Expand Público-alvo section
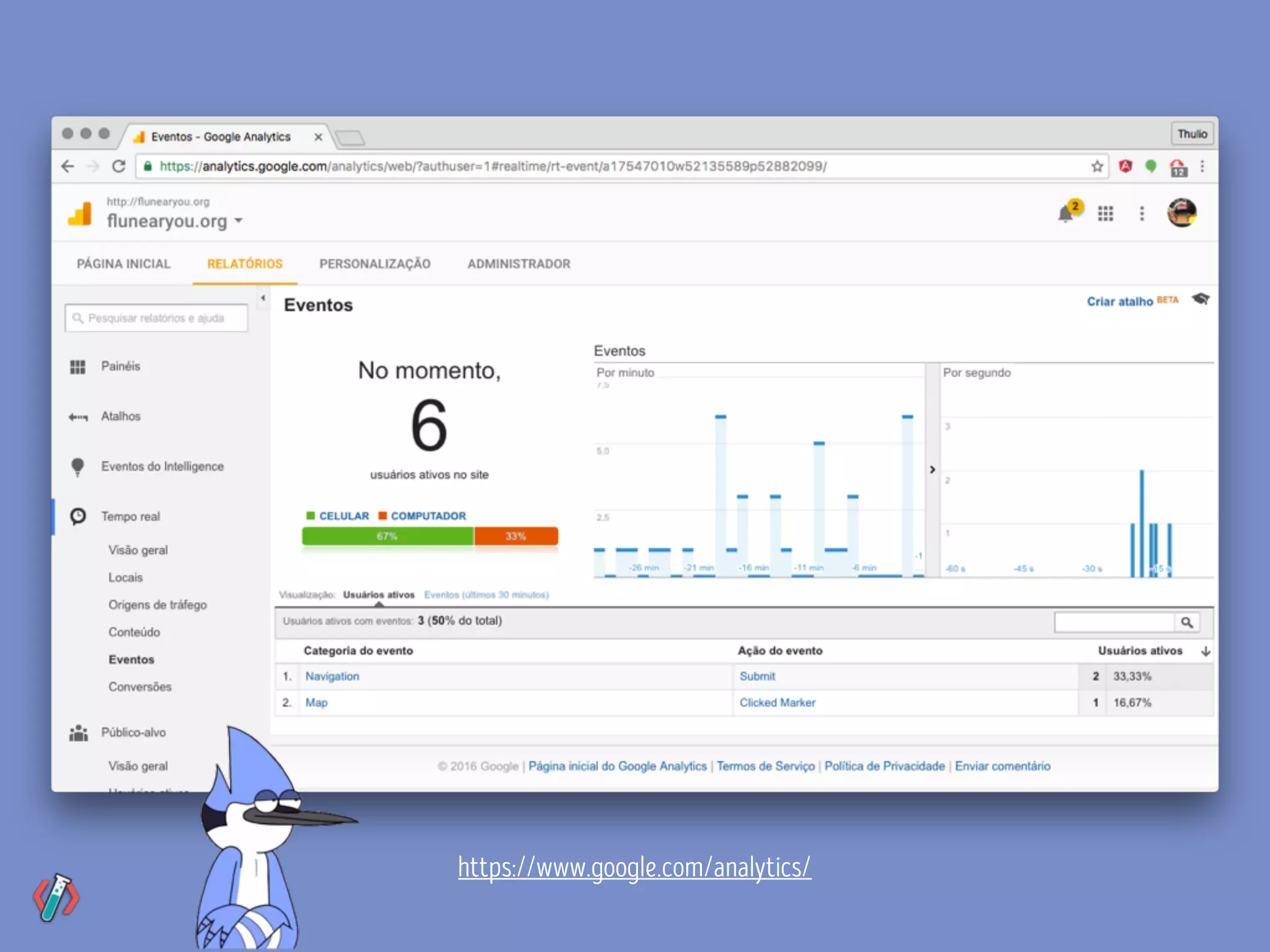The image size is (1270, 952). 133,733
